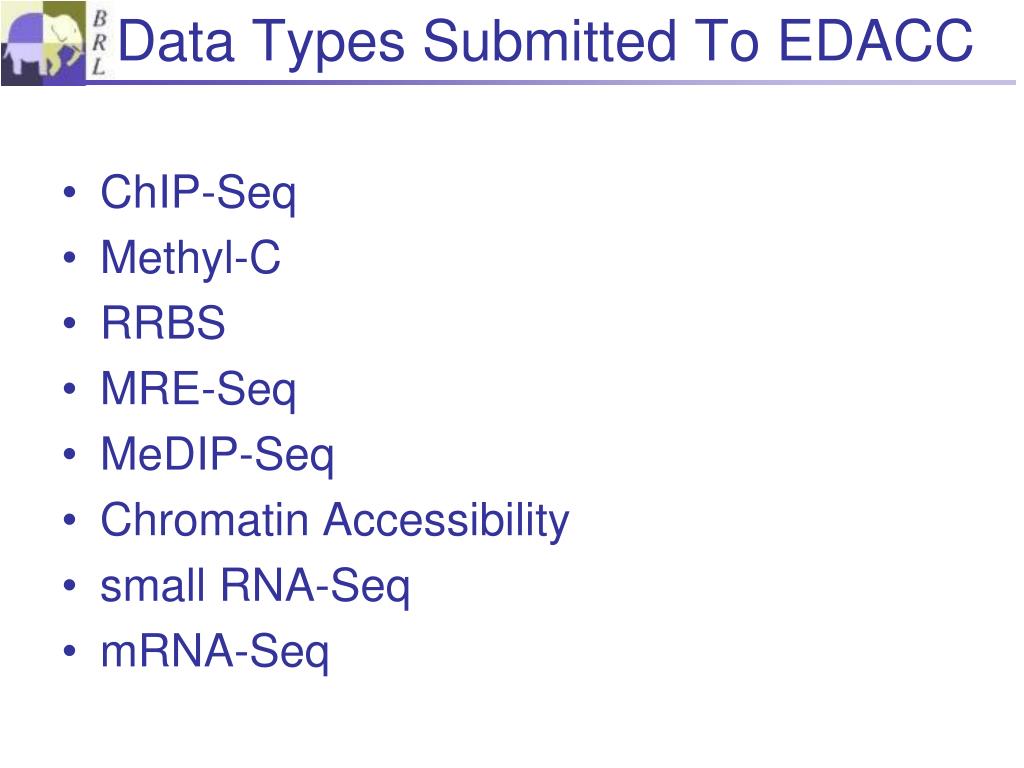This screenshot has height=768, width=1024.
Task: Click the bullet dot before Methyl-C
Action: (70, 258)
